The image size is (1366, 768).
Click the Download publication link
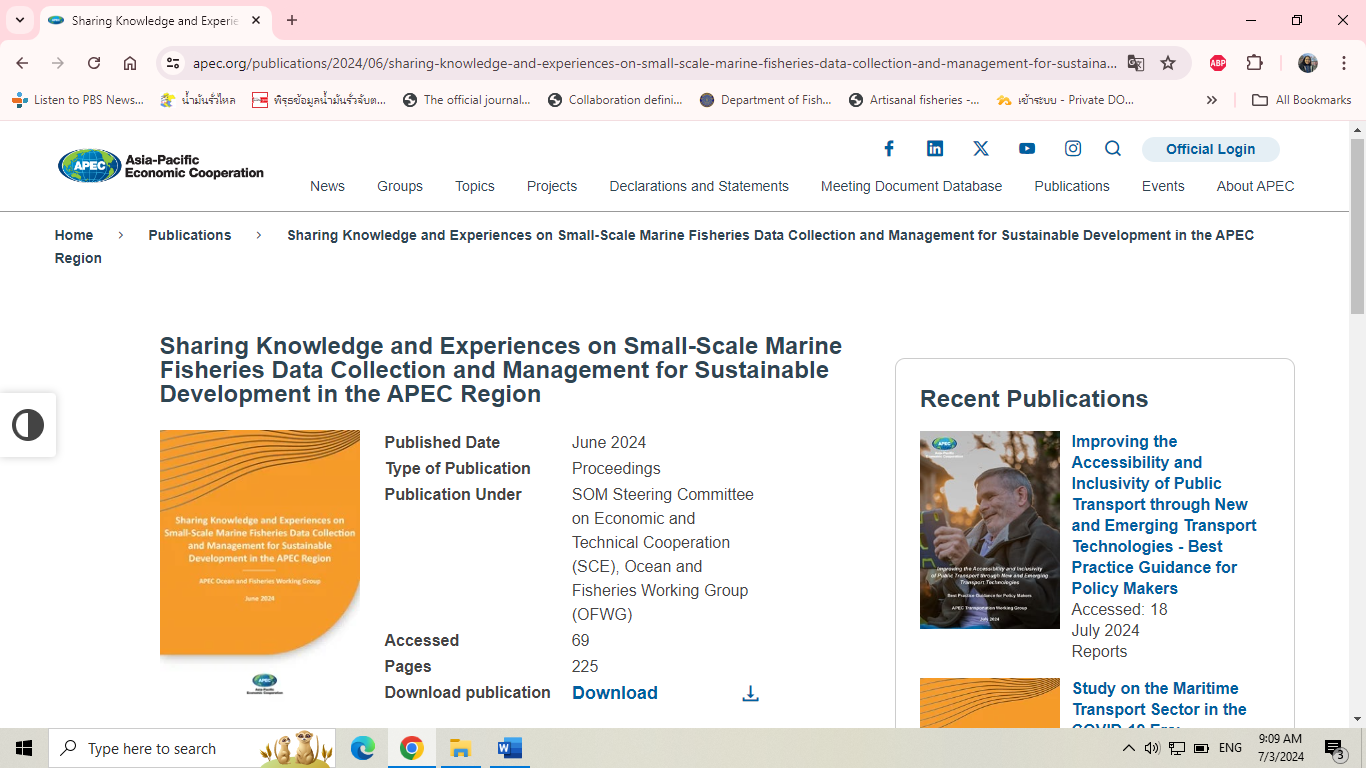(615, 693)
